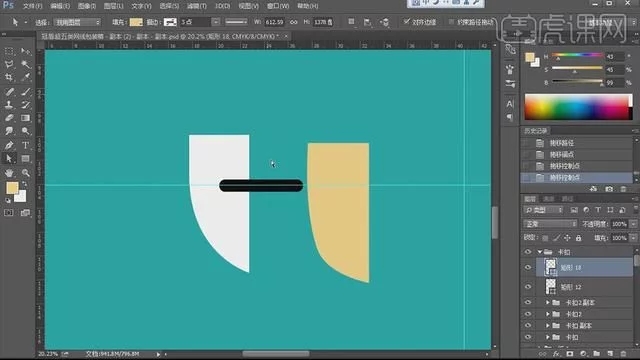Click the color spectrum ramp

coord(578,107)
